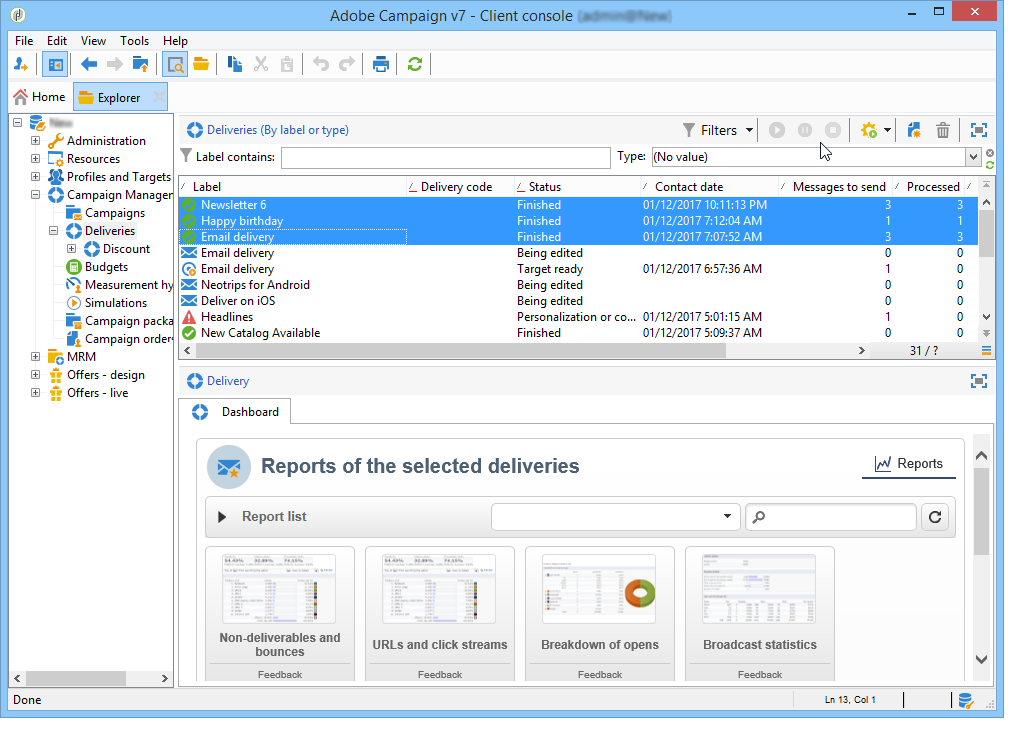The image size is (1022, 733).
Task: Toggle the navigation tree panel toolbar button
Action: click(55, 65)
